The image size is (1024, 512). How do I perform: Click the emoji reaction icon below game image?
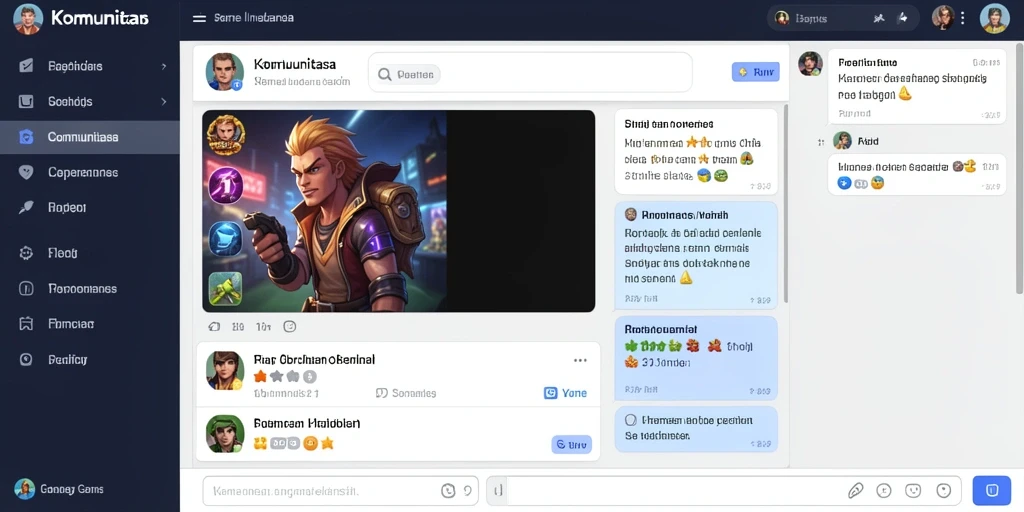[289, 326]
